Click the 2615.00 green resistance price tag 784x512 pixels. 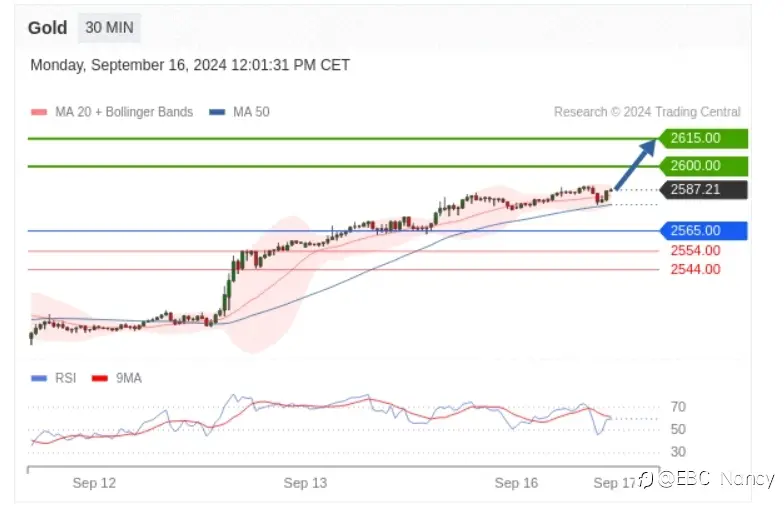click(704, 138)
